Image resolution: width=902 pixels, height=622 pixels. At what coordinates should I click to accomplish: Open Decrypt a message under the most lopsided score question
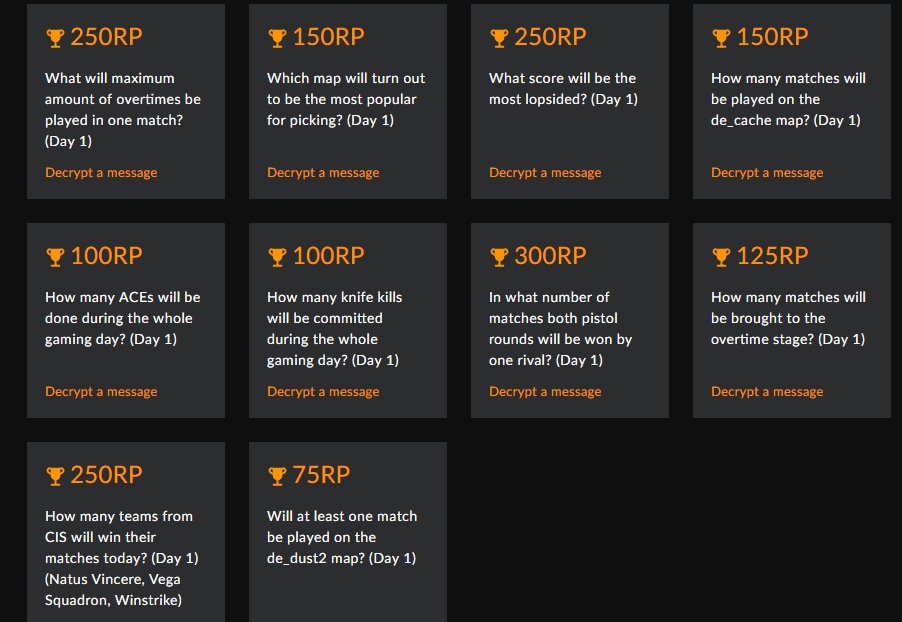coord(545,173)
